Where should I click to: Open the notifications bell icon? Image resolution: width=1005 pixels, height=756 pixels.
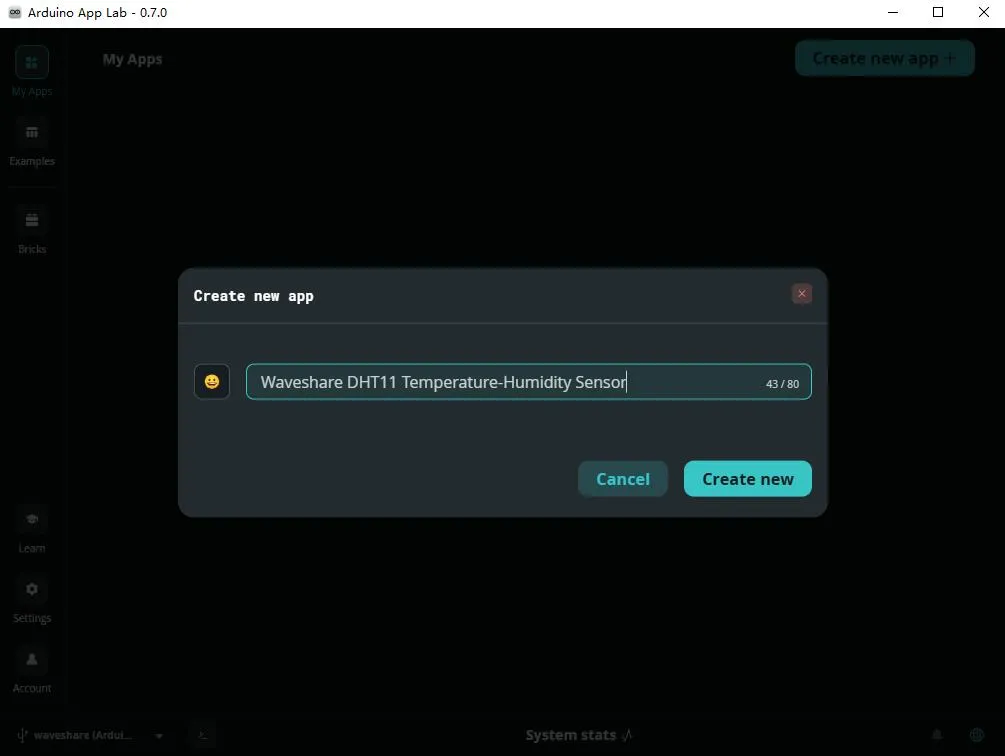coord(936,735)
